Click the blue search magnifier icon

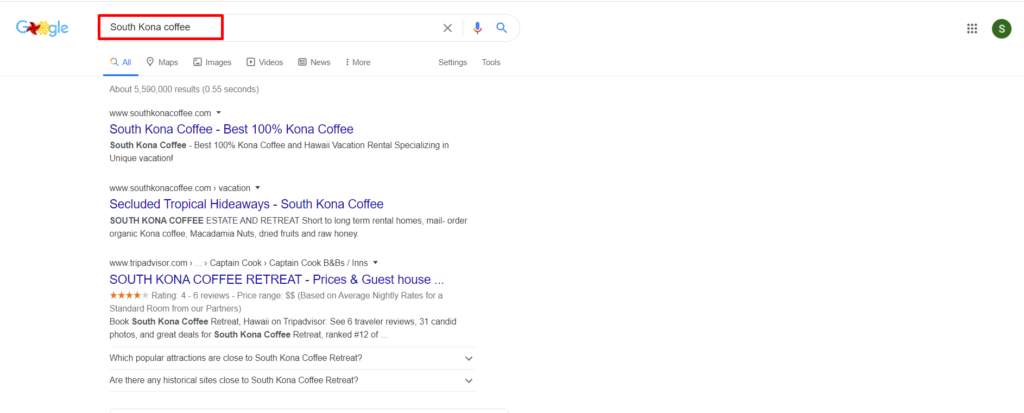pyautogui.click(x=502, y=27)
